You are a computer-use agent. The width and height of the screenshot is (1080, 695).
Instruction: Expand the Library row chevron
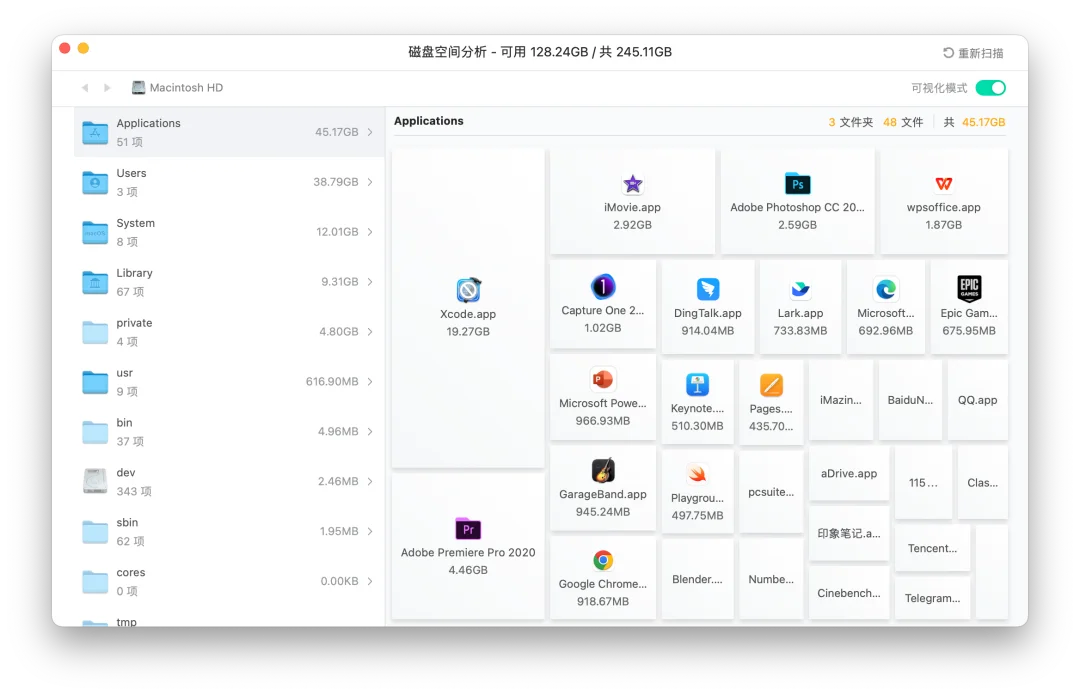[x=370, y=282]
